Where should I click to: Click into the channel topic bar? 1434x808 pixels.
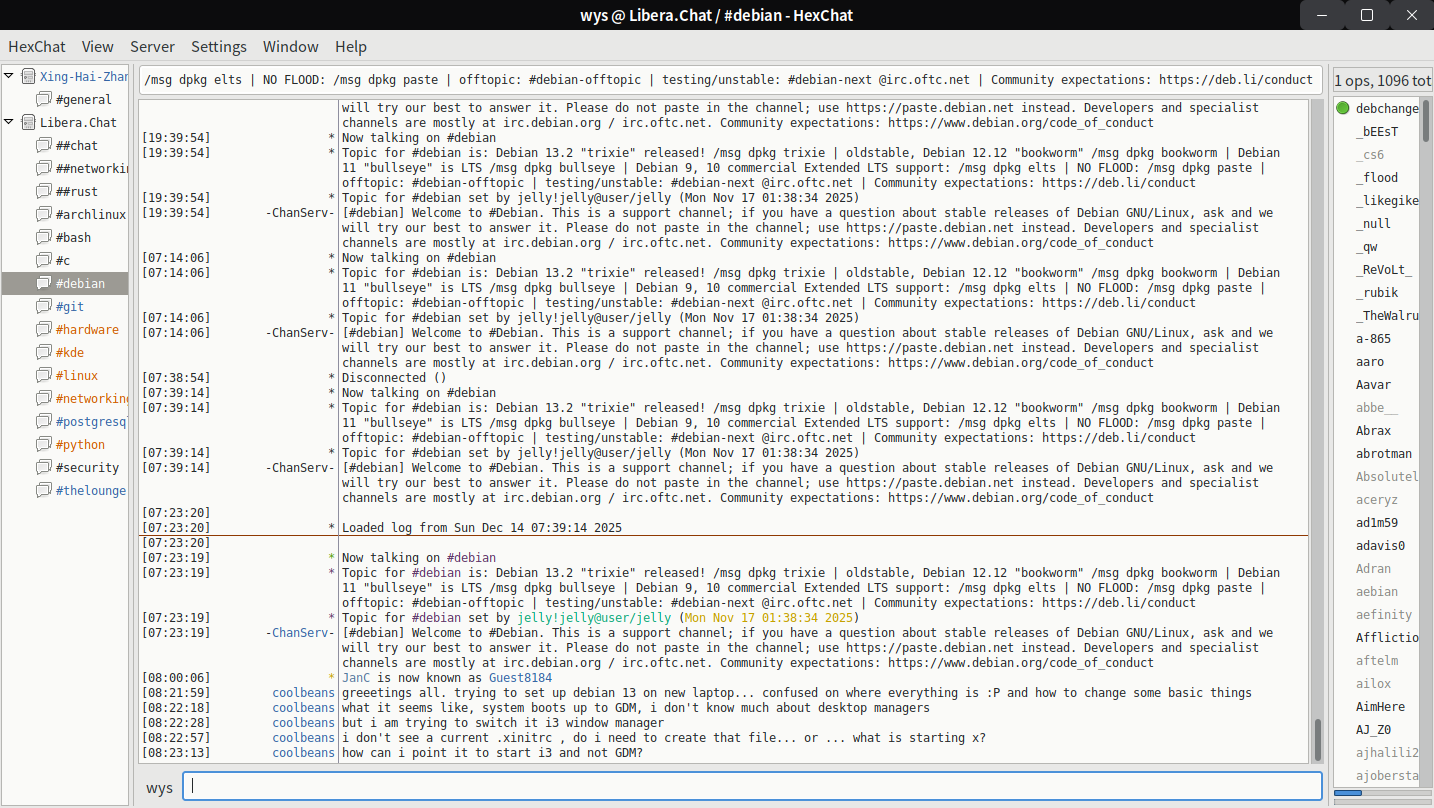click(732, 80)
